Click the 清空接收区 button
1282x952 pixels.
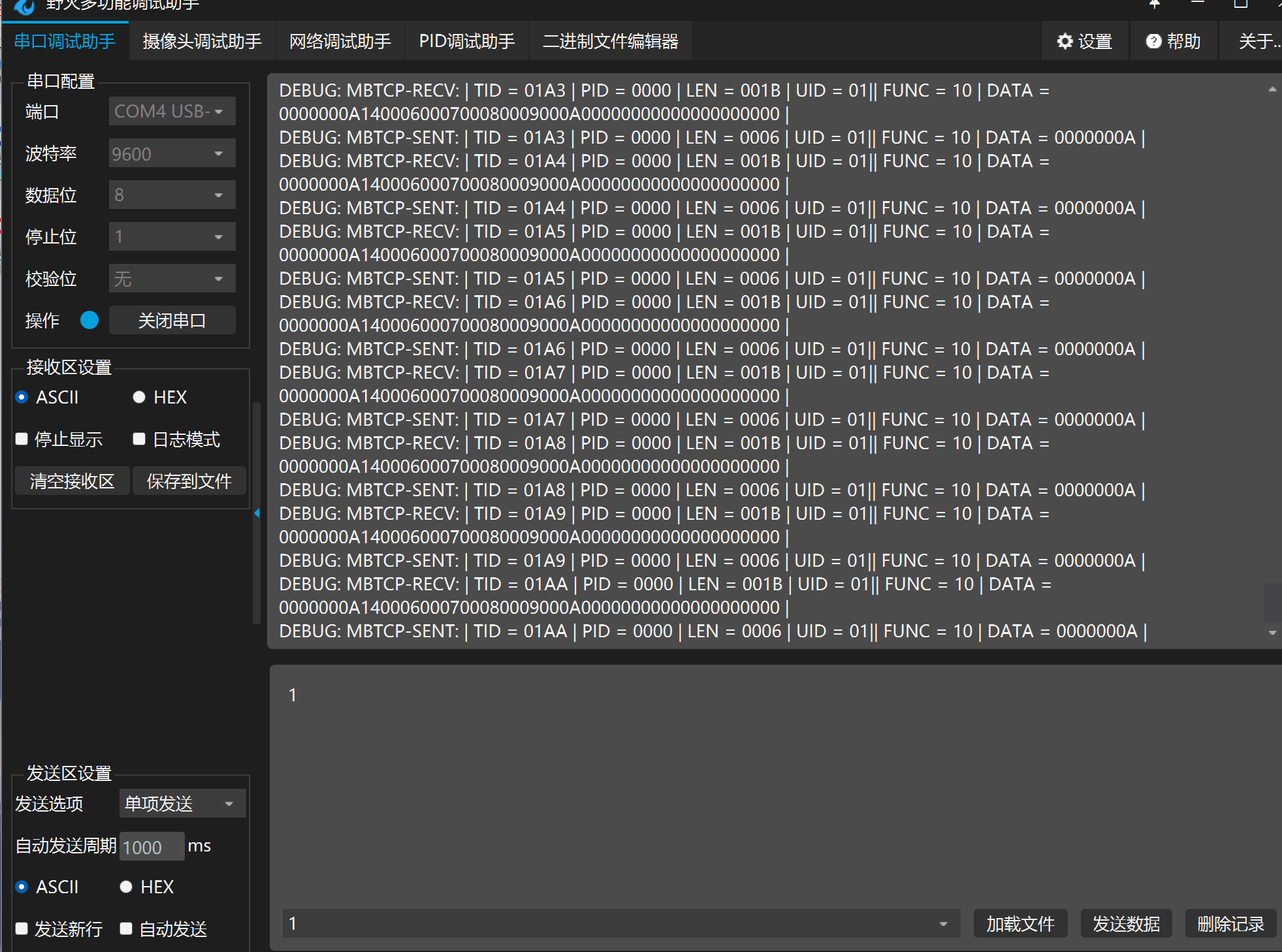[x=72, y=481]
